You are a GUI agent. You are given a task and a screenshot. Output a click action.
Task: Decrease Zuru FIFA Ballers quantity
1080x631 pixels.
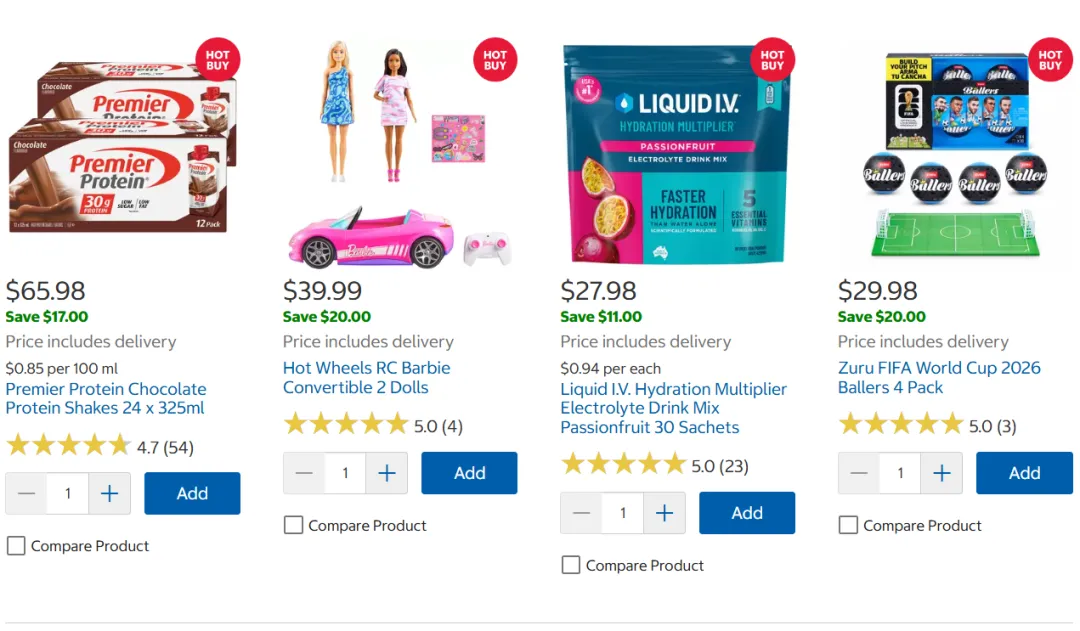pyautogui.click(x=859, y=473)
